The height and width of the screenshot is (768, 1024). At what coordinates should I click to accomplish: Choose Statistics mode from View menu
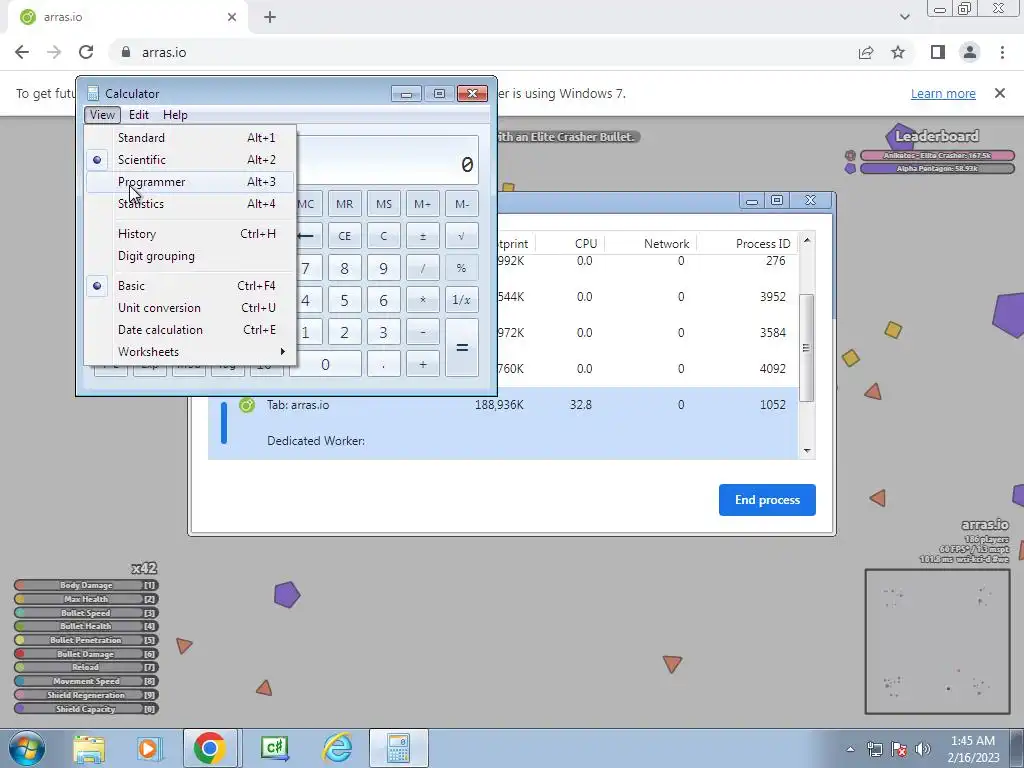pyautogui.click(x=189, y=204)
